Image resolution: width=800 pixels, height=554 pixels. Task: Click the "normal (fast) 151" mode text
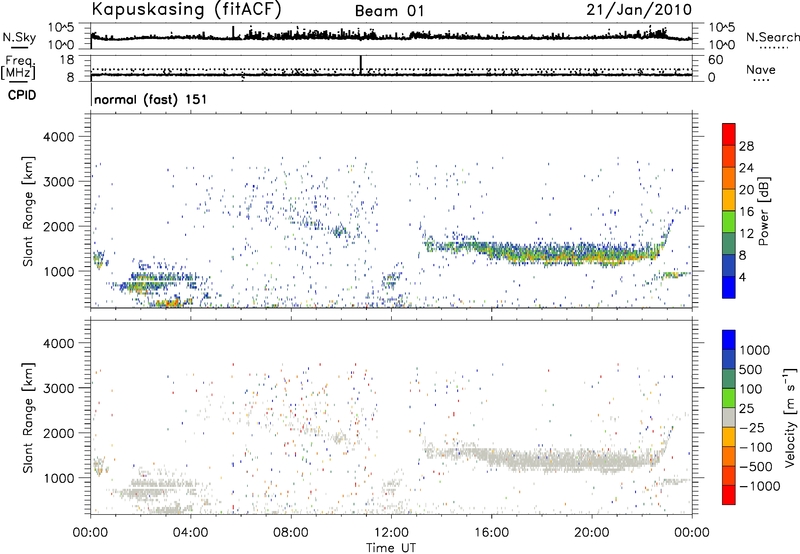click(x=151, y=99)
